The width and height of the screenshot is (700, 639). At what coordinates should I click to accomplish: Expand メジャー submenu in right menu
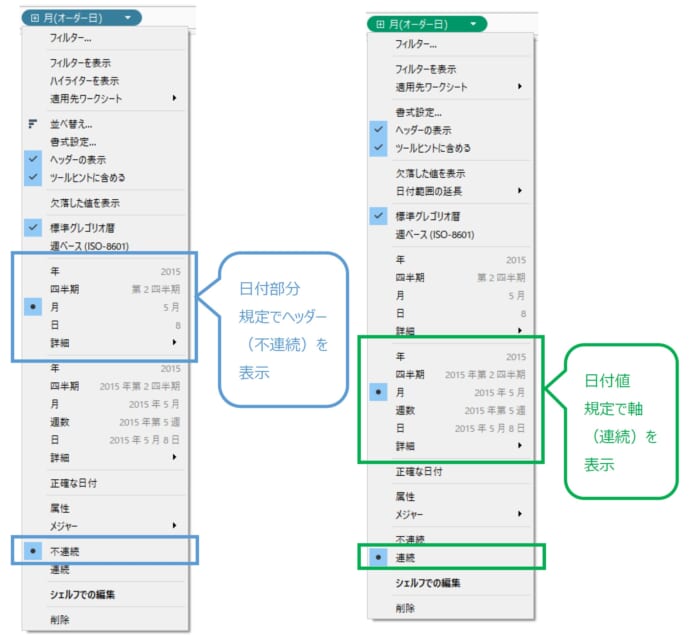click(x=450, y=514)
